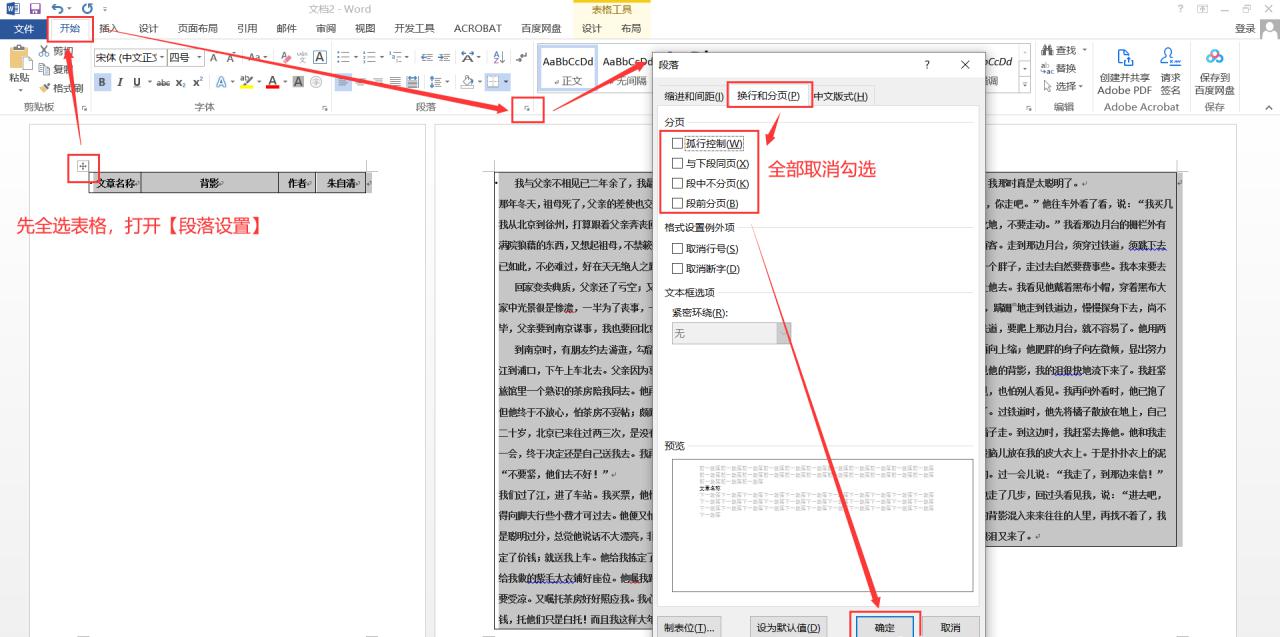
Task: Click the character shading icon
Action: [298, 82]
